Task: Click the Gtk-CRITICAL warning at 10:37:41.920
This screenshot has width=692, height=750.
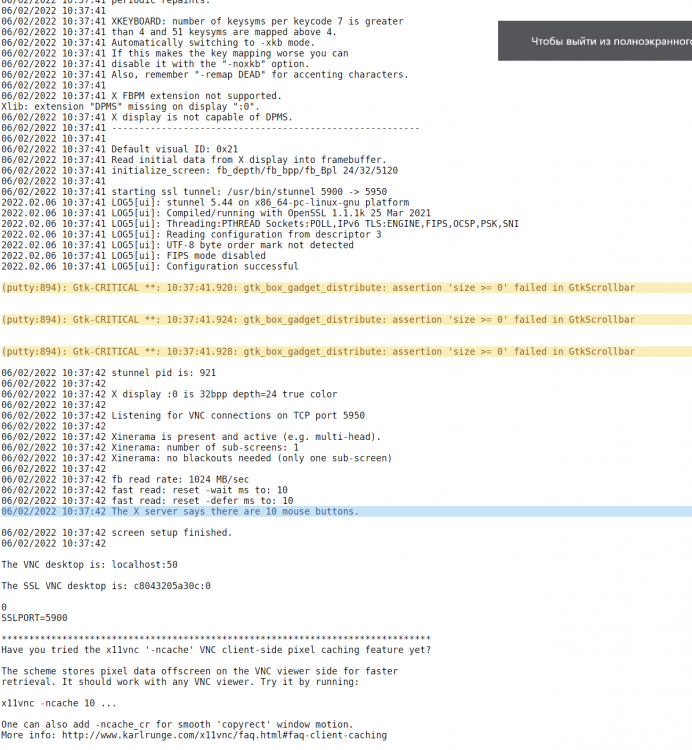Action: pyautogui.click(x=346, y=287)
